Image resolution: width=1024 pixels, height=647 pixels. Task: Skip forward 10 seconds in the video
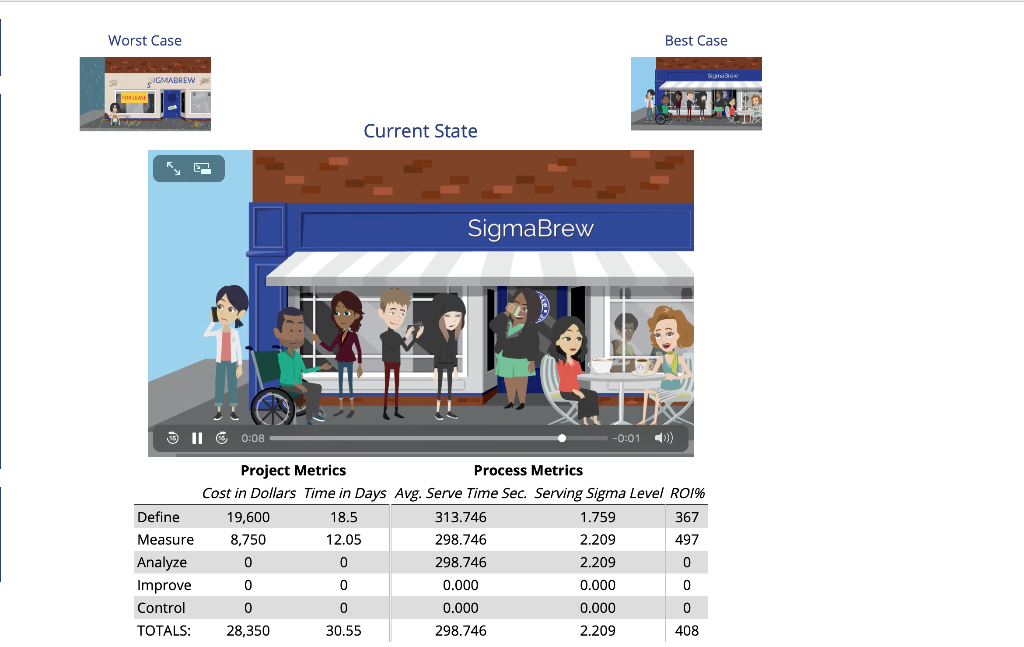tap(222, 438)
